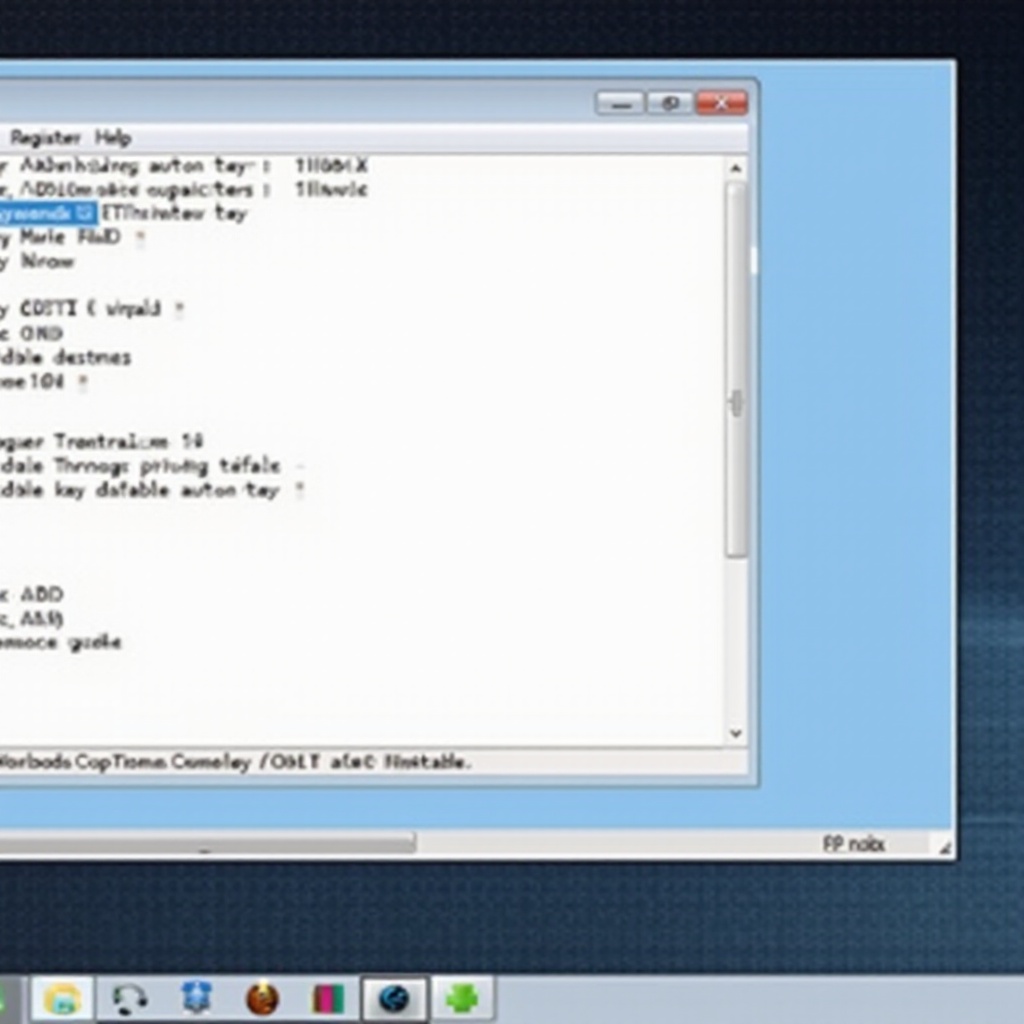This screenshot has width=1024, height=1024.
Task: Select the highlighted blue text line
Action: tap(48, 213)
